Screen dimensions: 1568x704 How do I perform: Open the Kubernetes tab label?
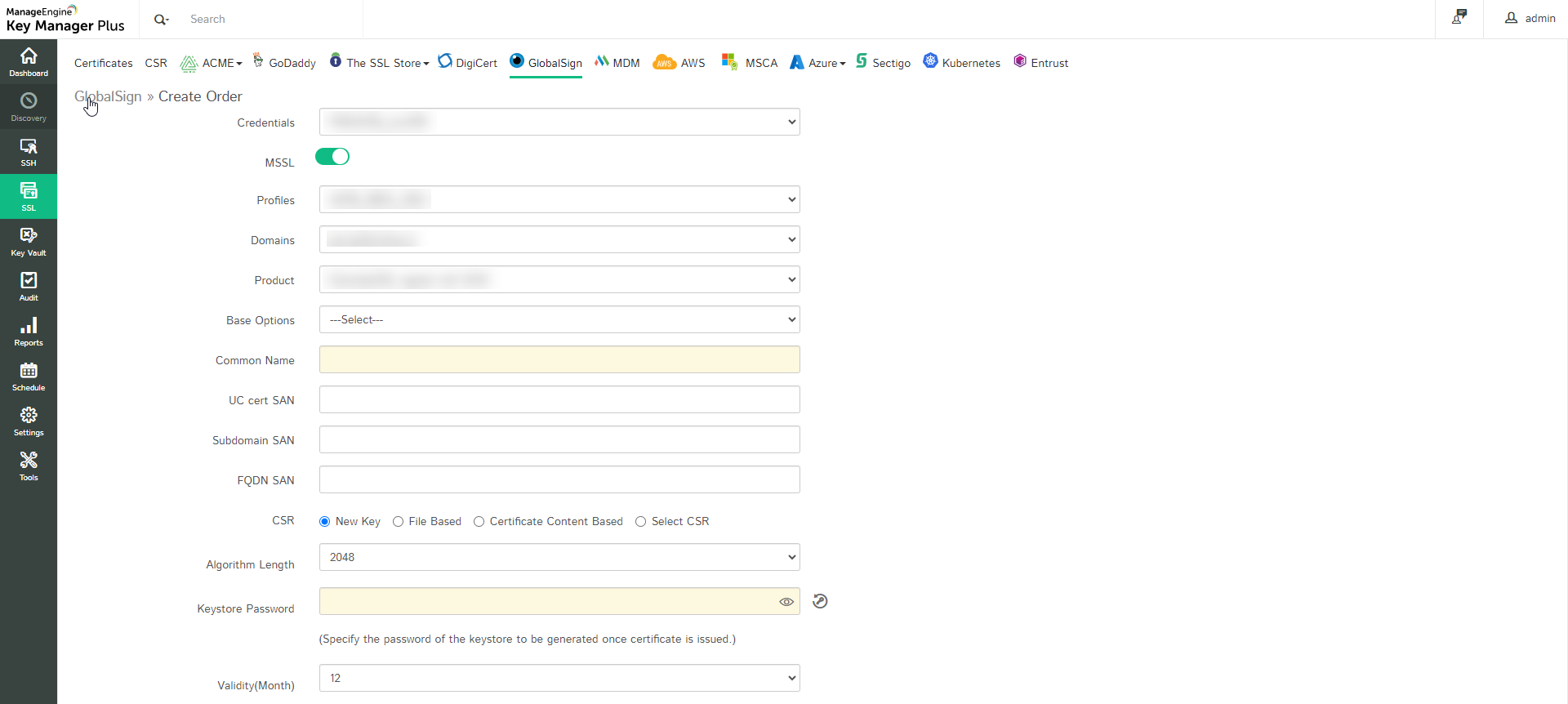[x=971, y=63]
